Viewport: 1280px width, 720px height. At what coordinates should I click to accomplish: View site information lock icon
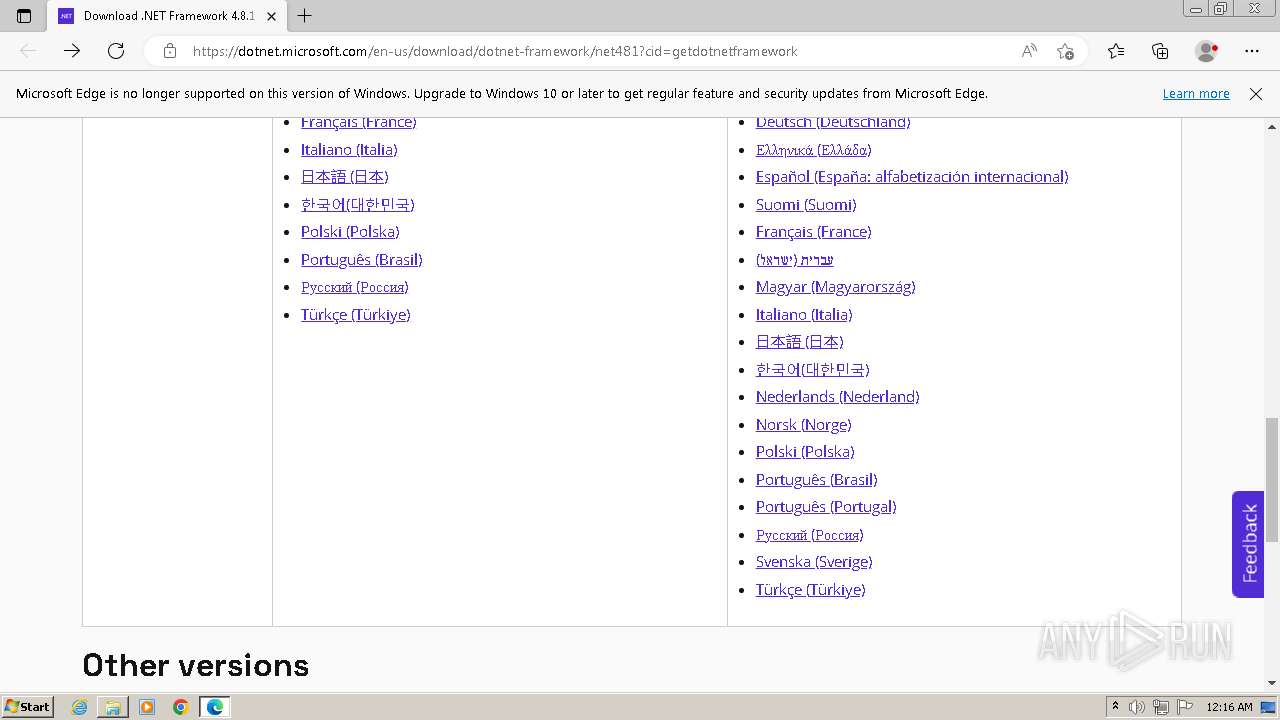(x=170, y=51)
